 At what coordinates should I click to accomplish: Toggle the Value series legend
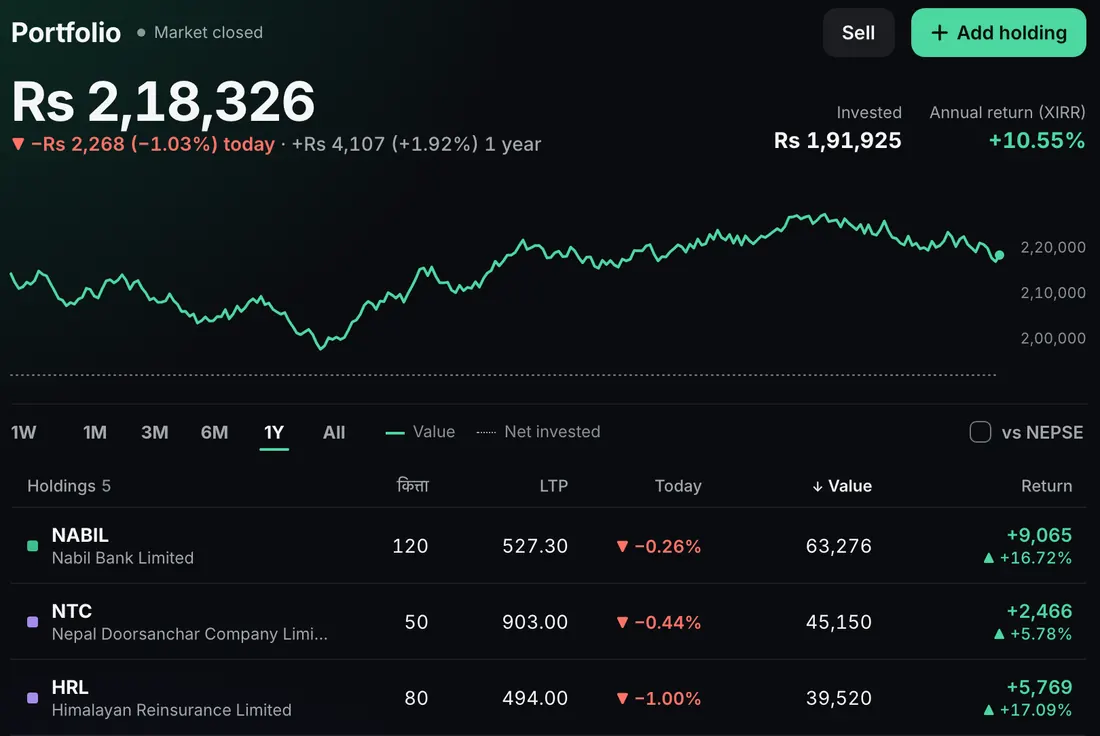click(420, 431)
